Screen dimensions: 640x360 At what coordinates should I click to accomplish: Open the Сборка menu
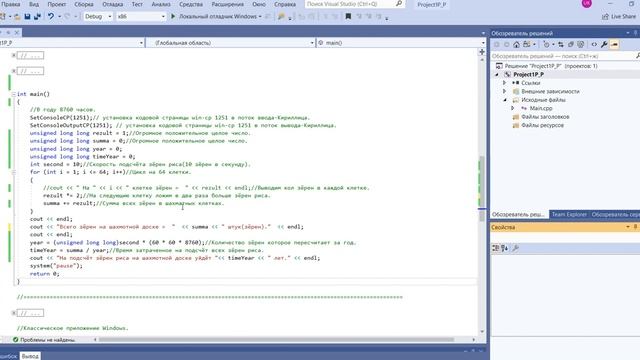coord(84,4)
